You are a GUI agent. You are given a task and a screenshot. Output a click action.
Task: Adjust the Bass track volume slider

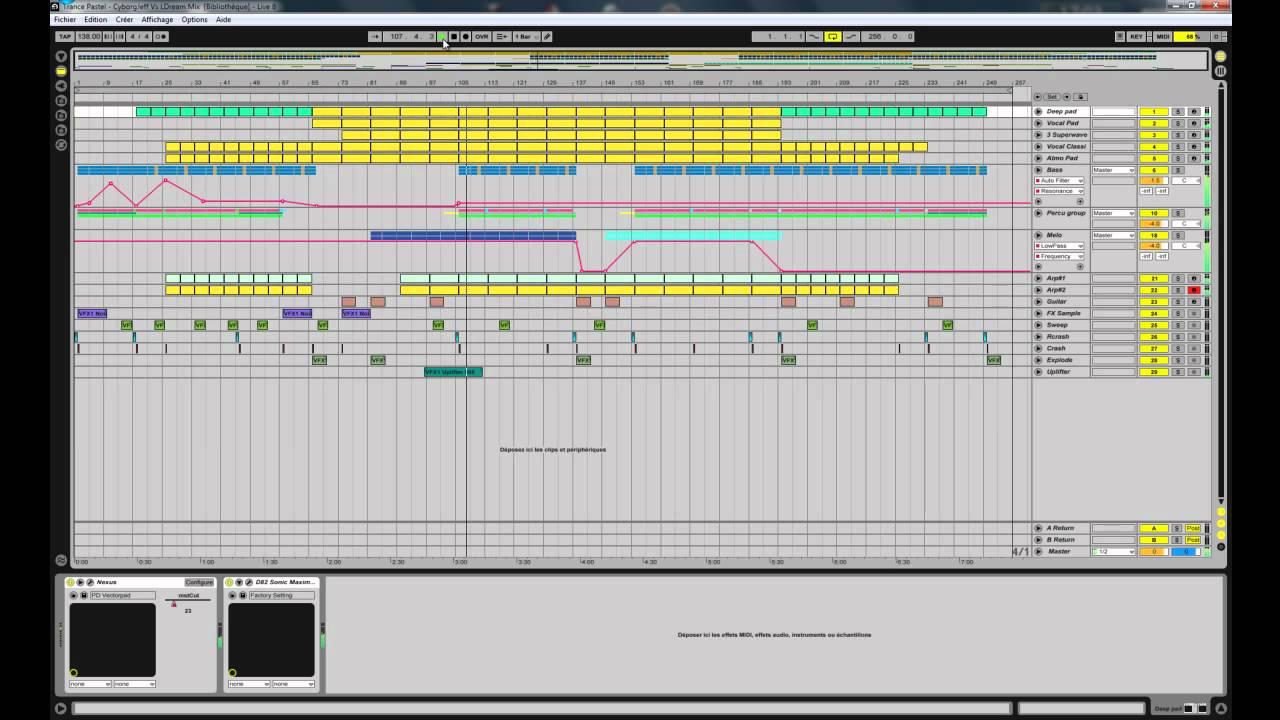(x=1154, y=181)
